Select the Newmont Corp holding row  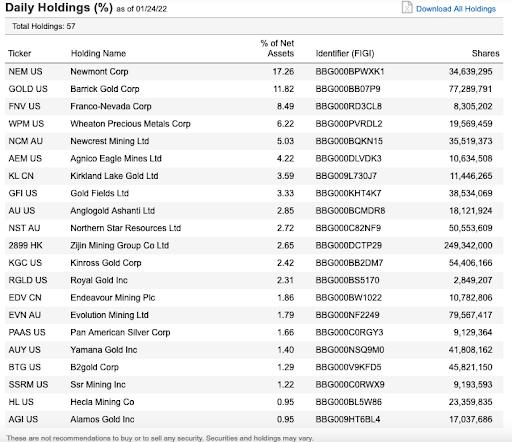(x=254, y=72)
